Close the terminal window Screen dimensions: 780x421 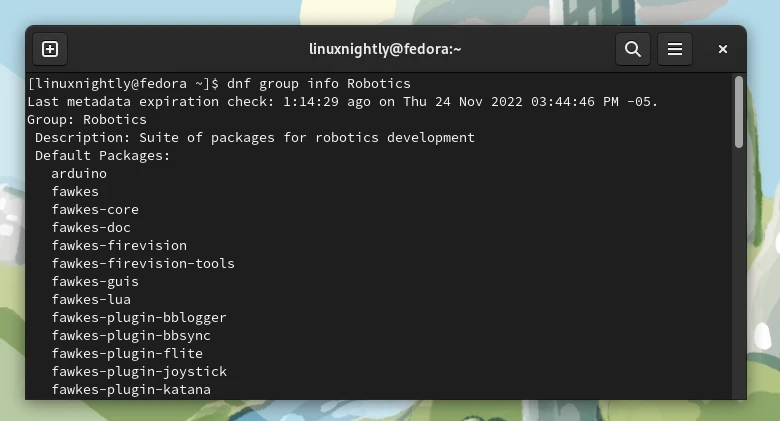point(723,49)
